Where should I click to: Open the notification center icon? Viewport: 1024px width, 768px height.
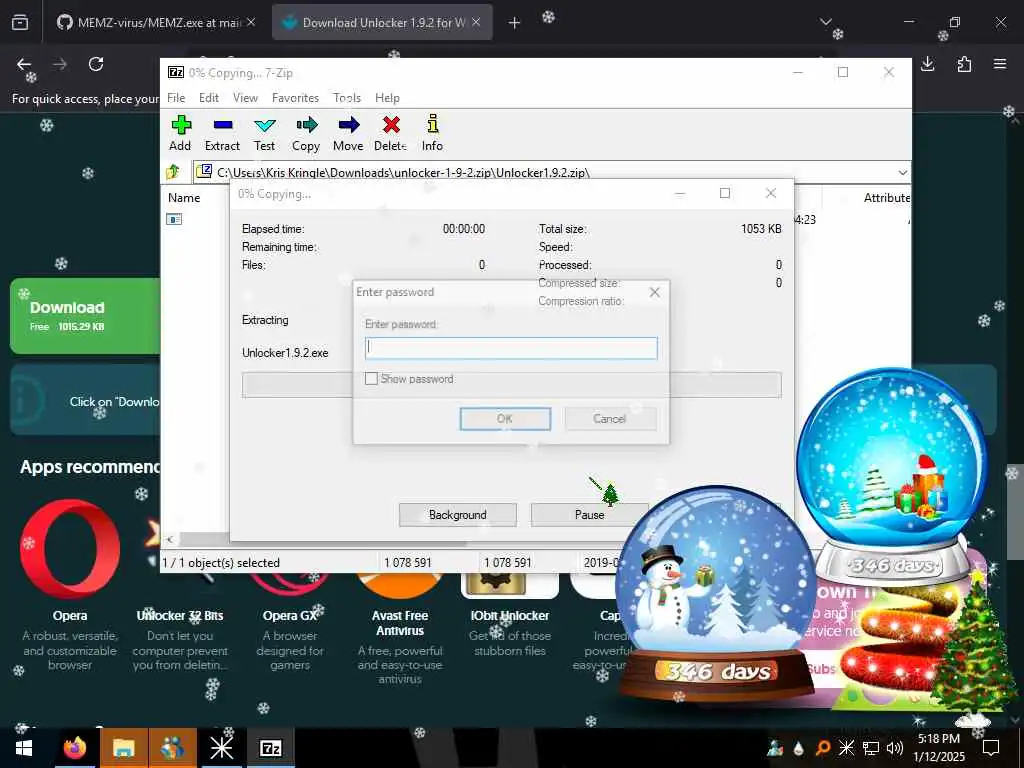991,748
